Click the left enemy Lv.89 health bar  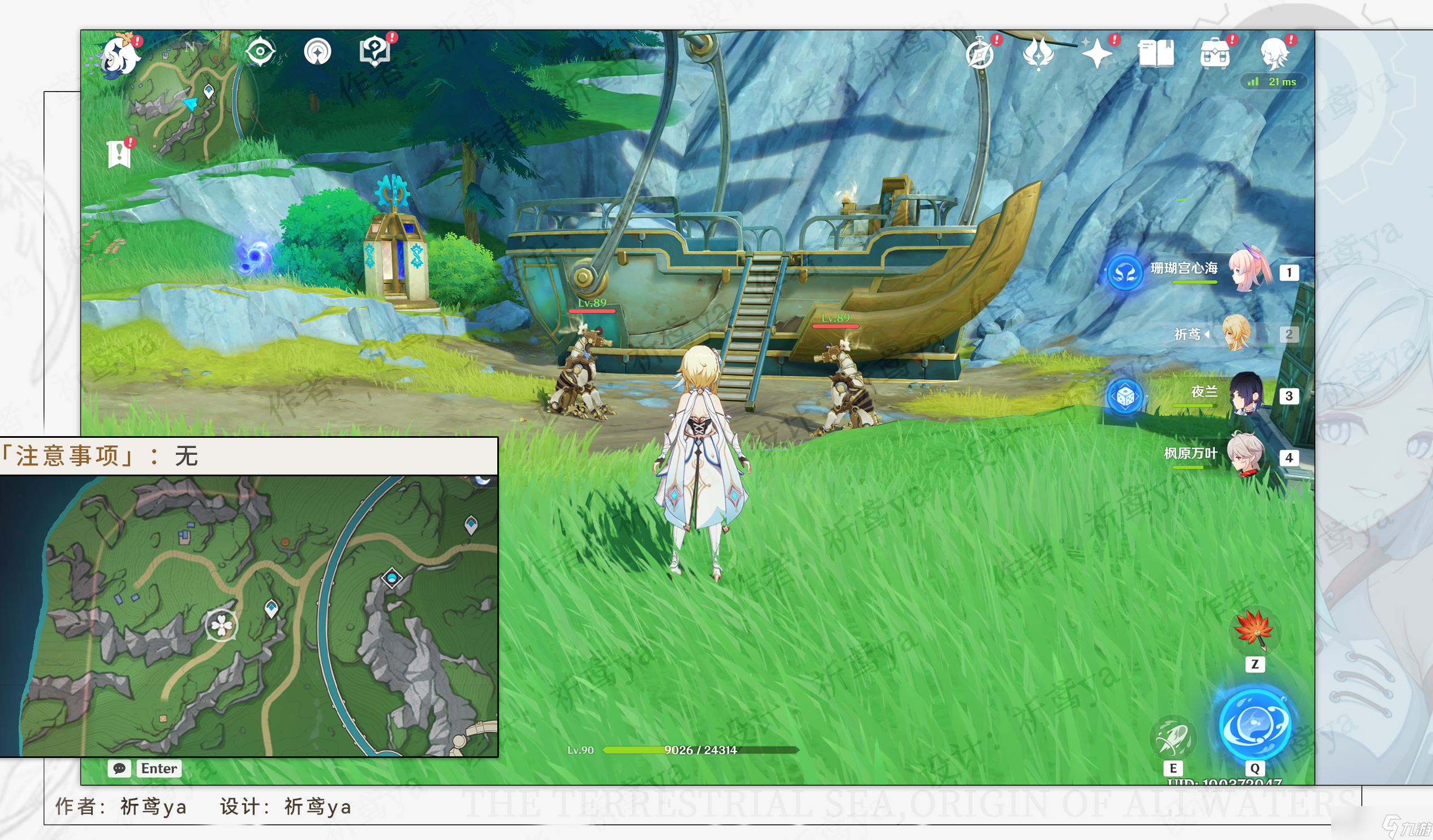[592, 311]
